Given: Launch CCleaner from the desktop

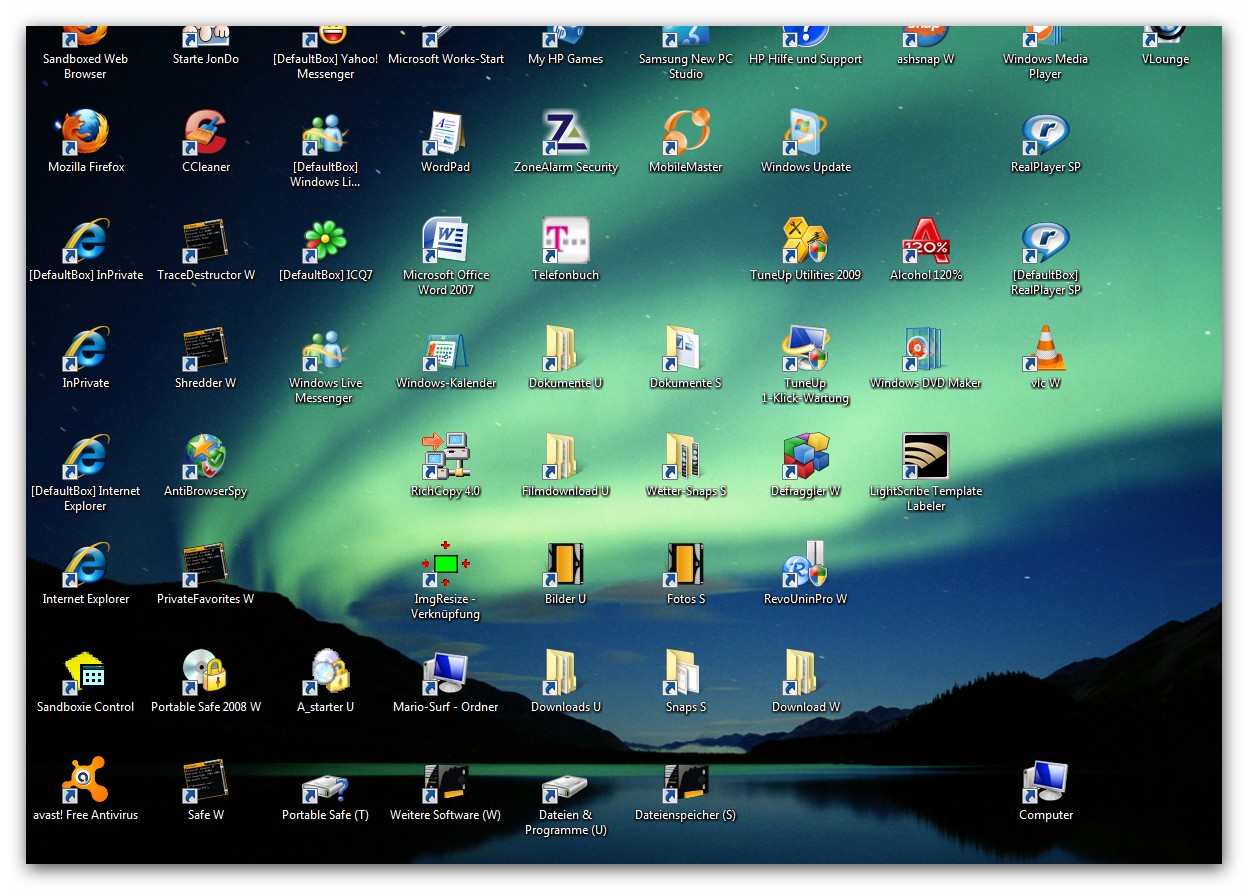Looking at the screenshot, I should [206, 134].
